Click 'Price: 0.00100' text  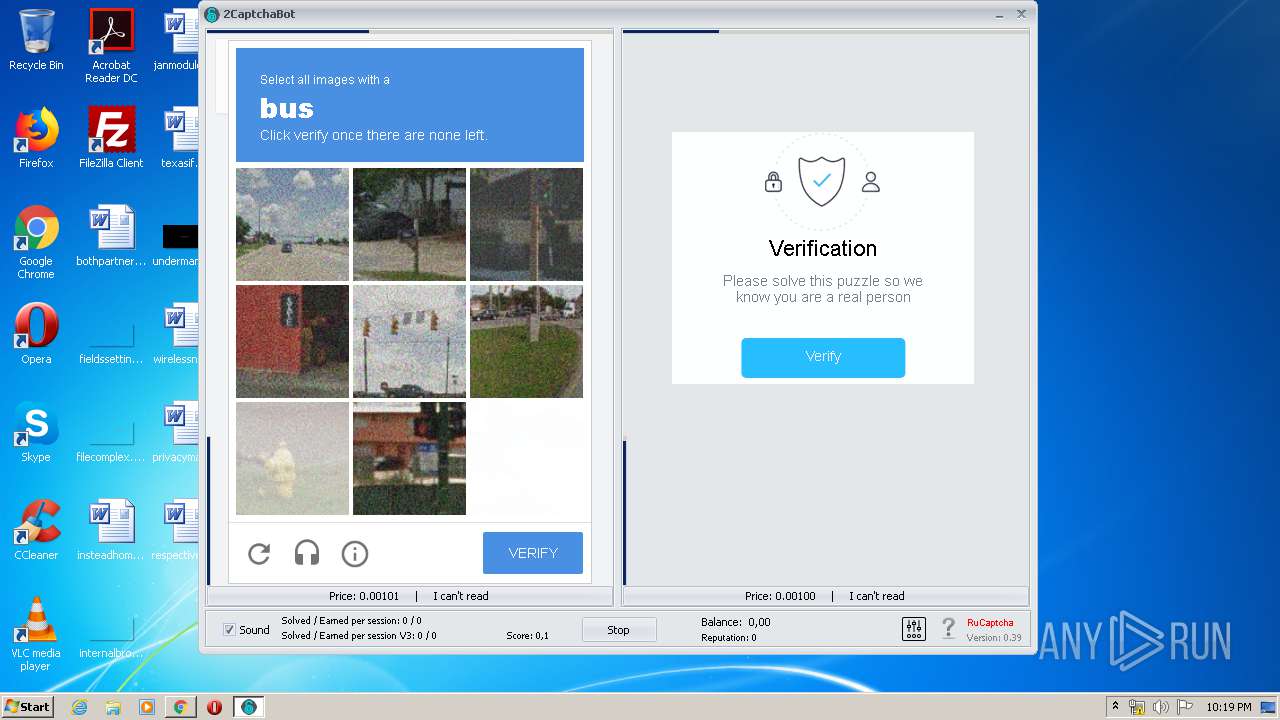point(780,596)
